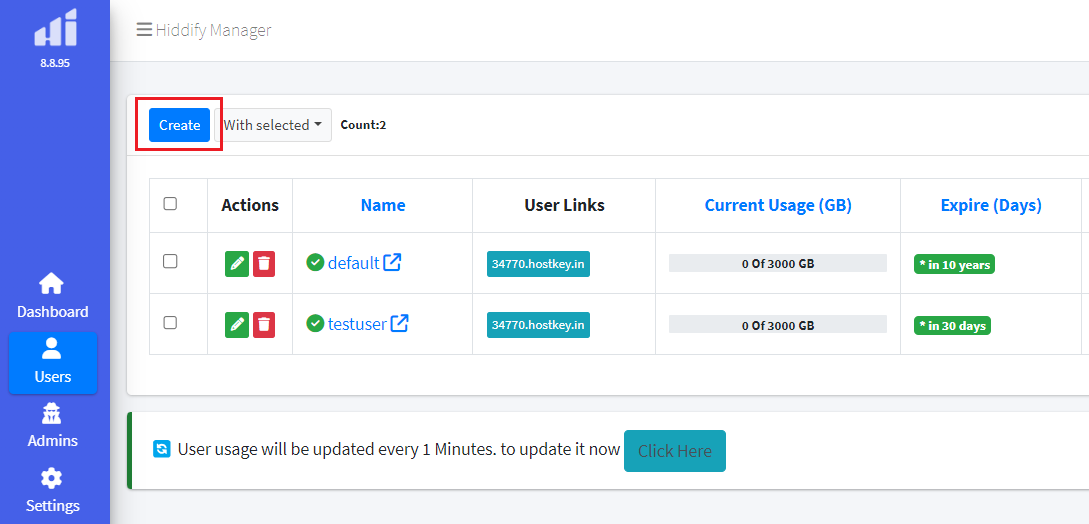Image resolution: width=1089 pixels, height=524 pixels.
Task: Toggle the hamburger menu icon
Action: (144, 30)
